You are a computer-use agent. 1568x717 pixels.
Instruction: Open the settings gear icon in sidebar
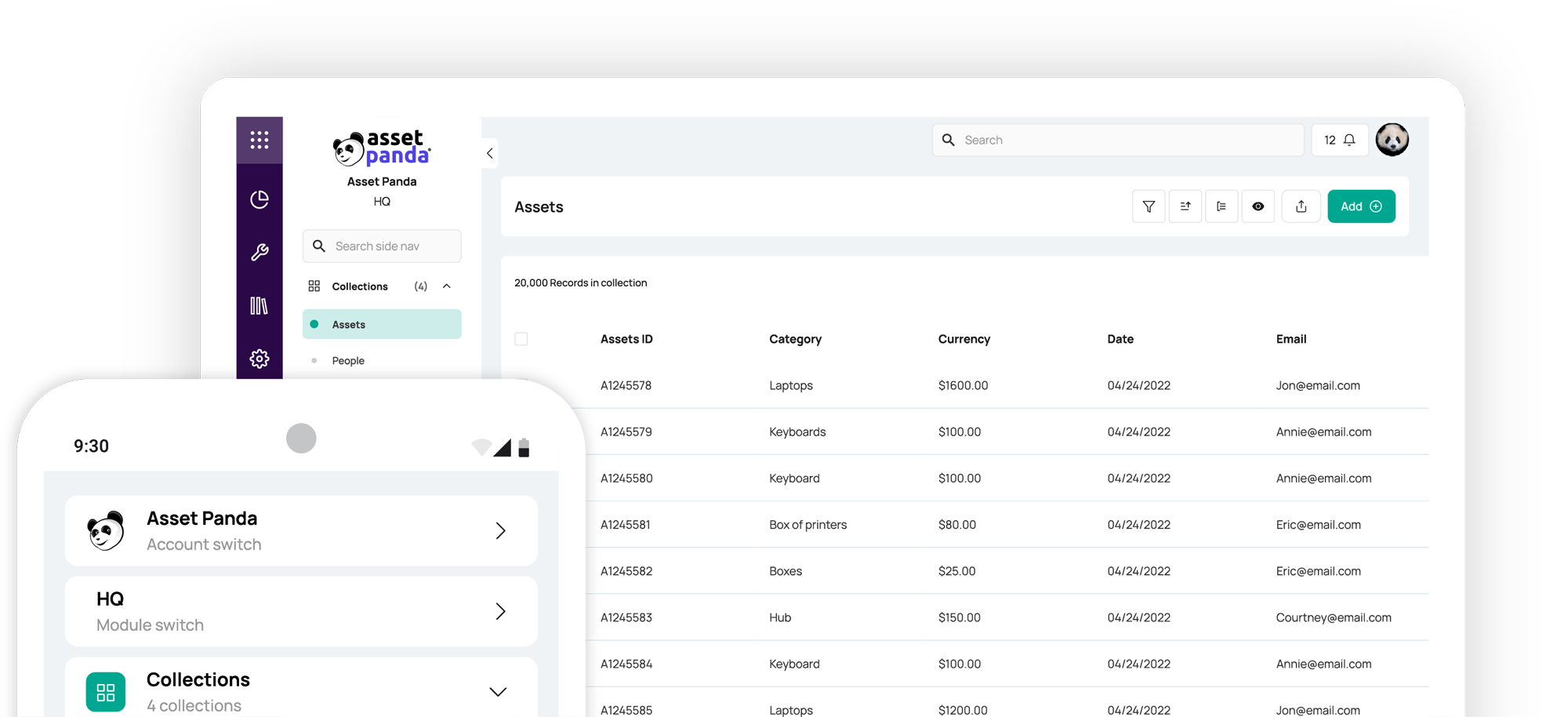(260, 358)
